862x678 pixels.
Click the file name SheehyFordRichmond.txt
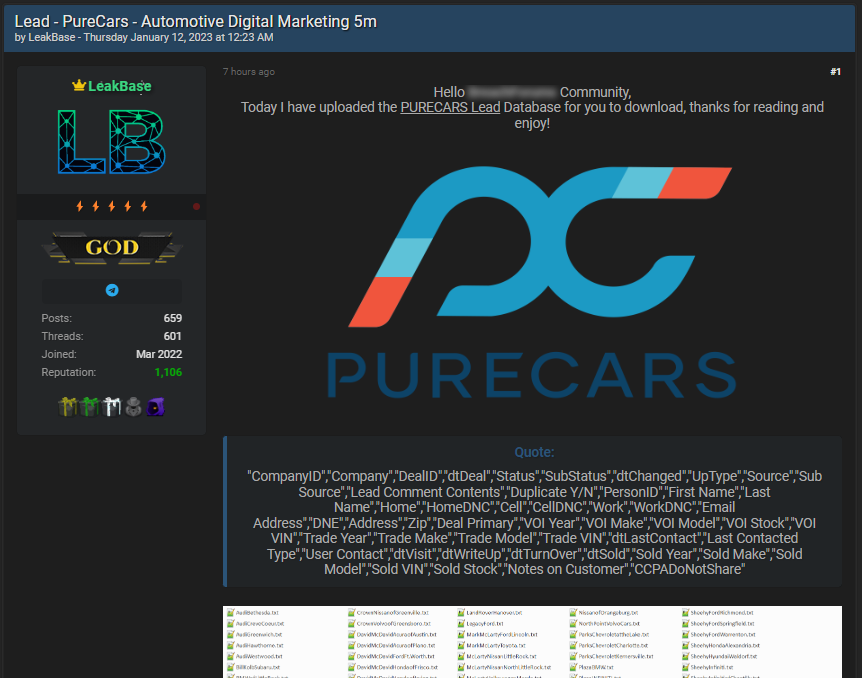pyautogui.click(x=722, y=612)
